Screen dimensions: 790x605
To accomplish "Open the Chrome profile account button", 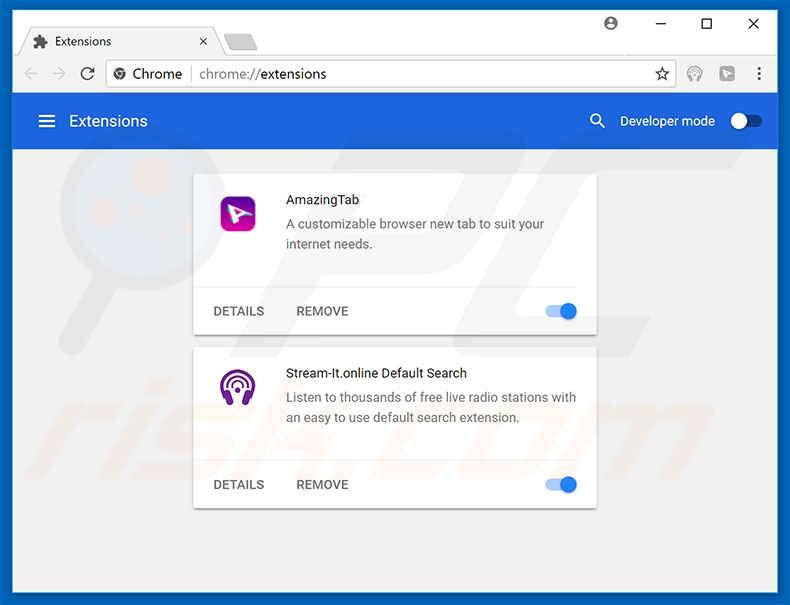I will coord(611,23).
